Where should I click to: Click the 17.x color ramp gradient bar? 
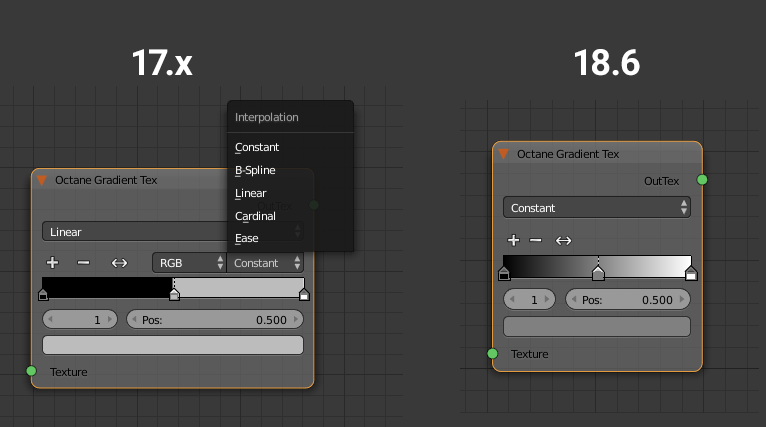(173, 288)
